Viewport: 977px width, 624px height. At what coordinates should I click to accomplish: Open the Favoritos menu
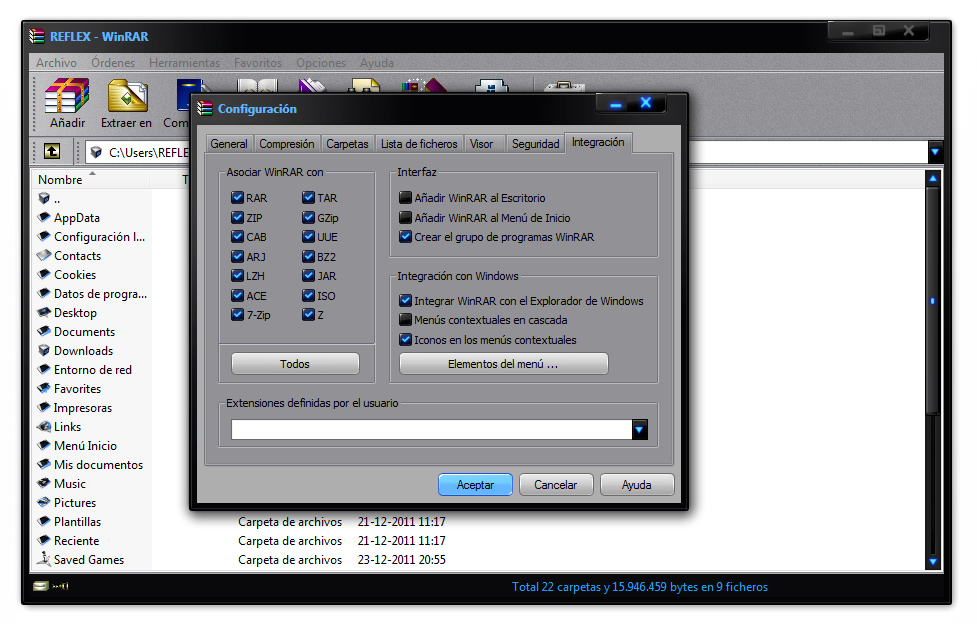257,62
